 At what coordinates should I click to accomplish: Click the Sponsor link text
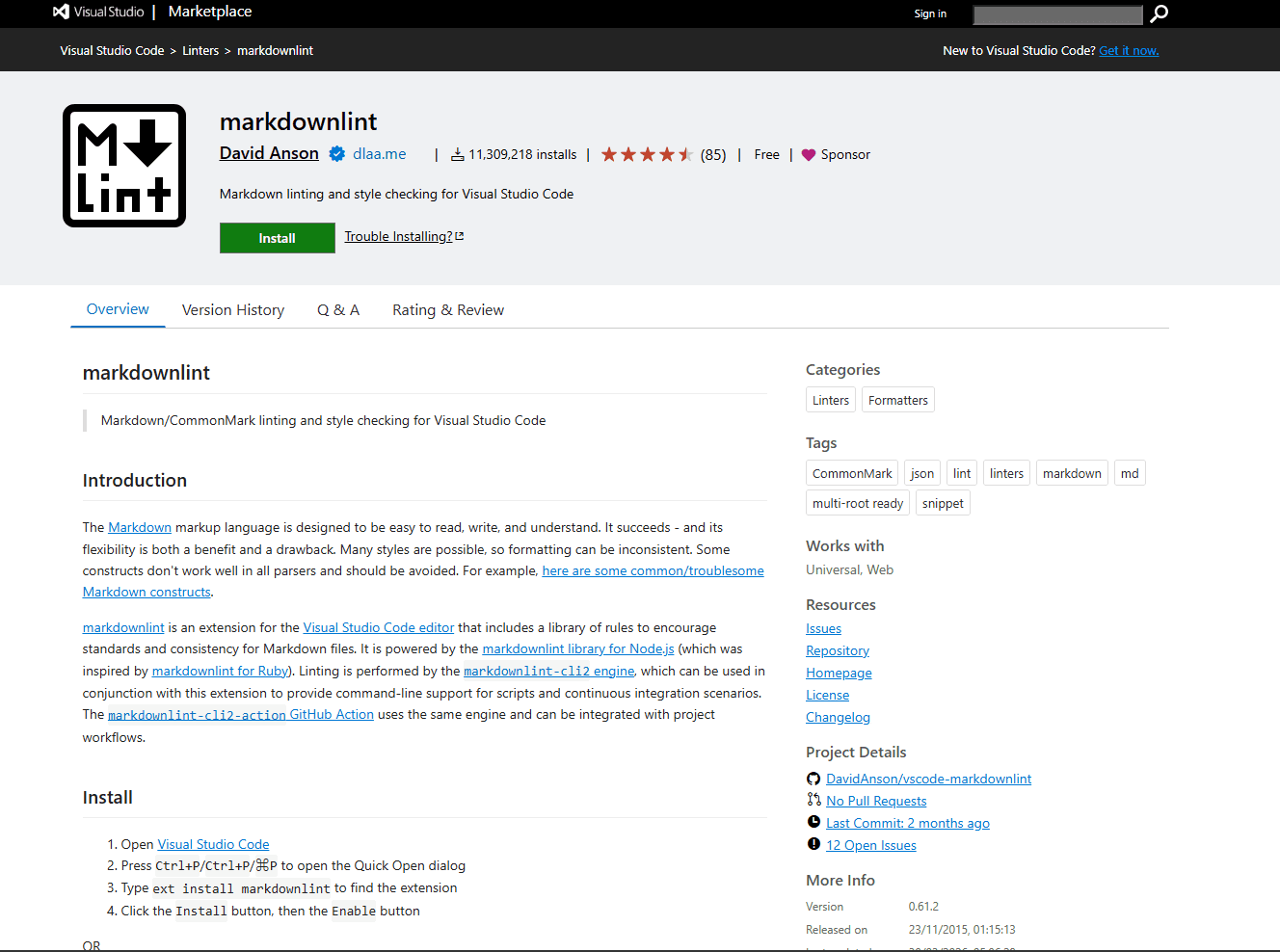click(x=845, y=154)
